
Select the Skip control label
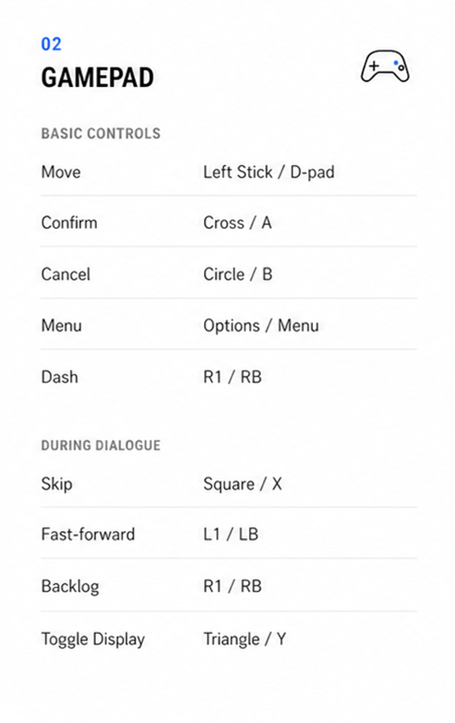point(57,484)
